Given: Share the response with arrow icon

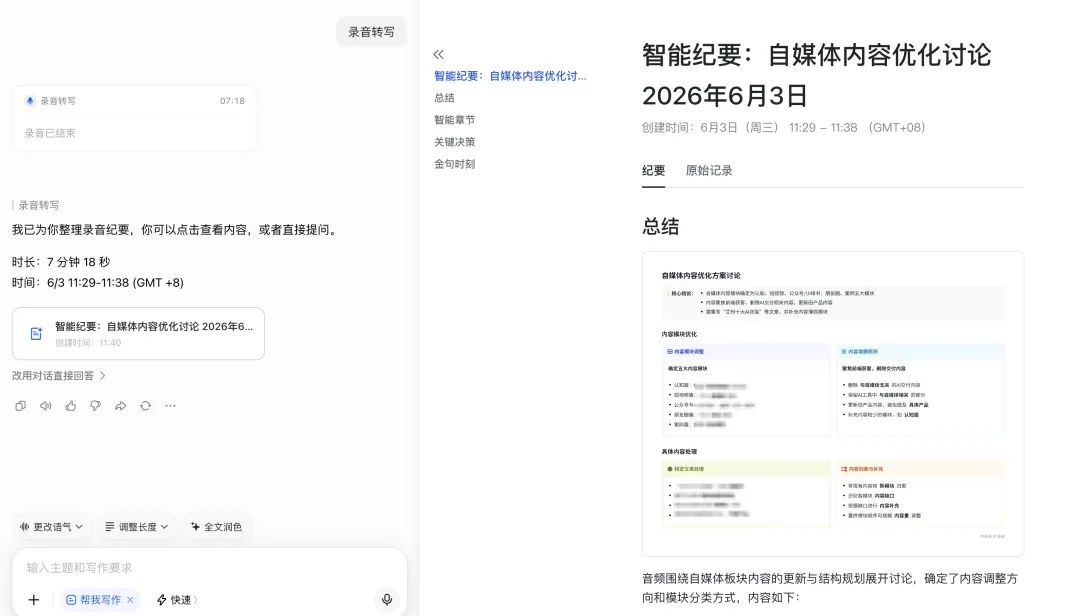Looking at the screenshot, I should pyautogui.click(x=121, y=406).
